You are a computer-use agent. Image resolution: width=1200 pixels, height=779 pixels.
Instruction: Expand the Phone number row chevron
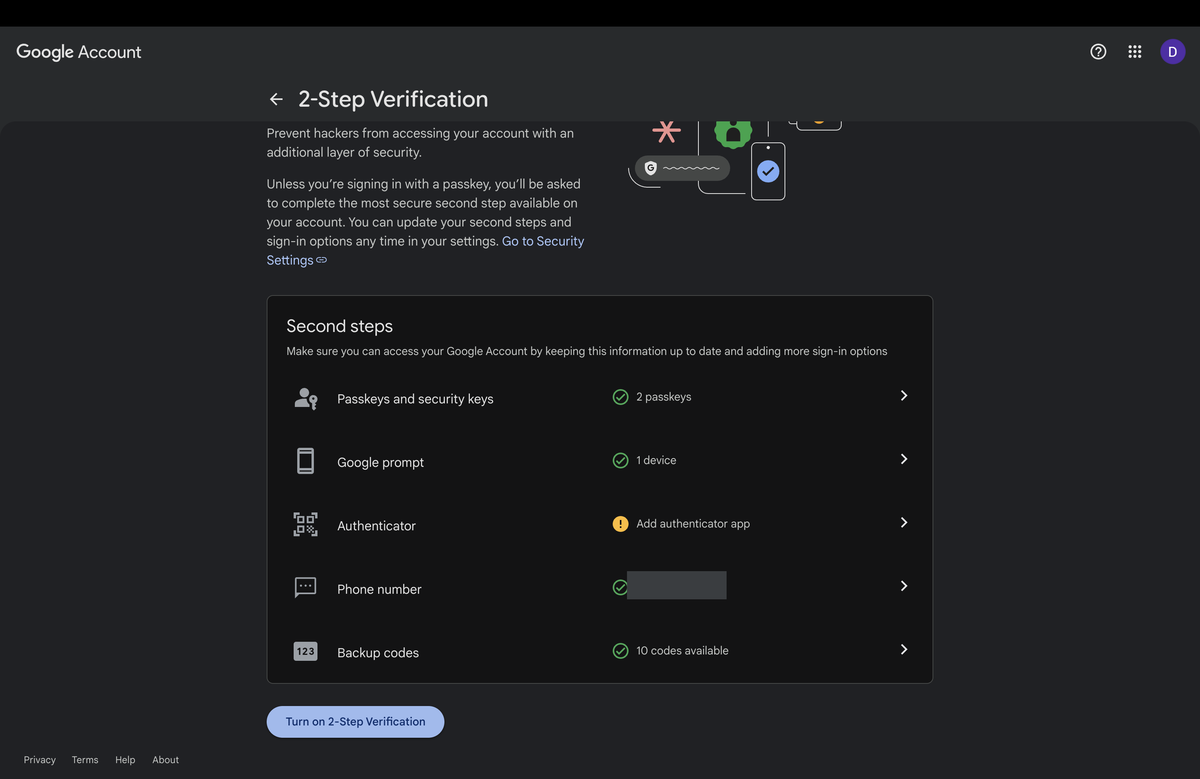click(903, 586)
